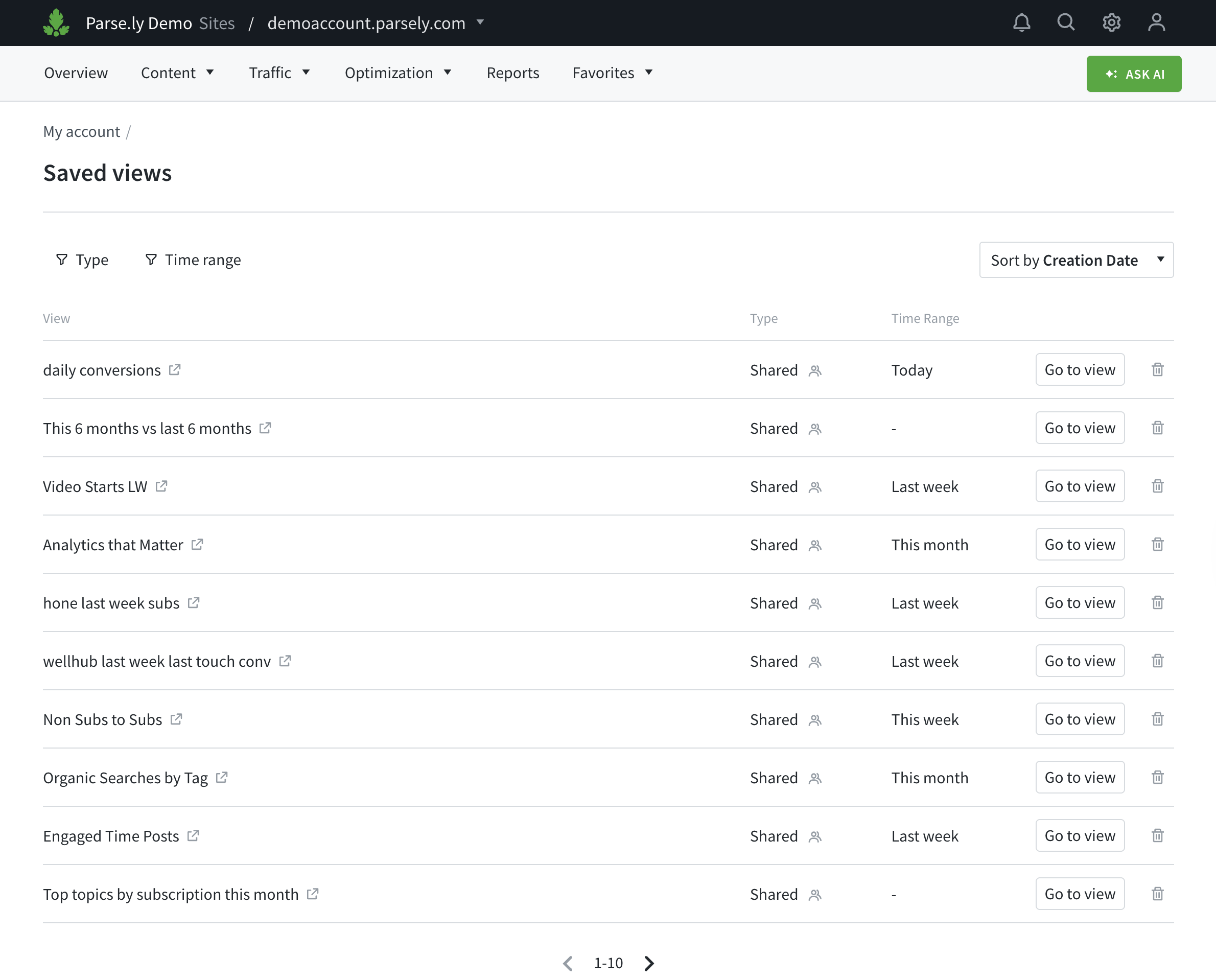1216x980 pixels.
Task: Open the user profile icon
Action: (1156, 22)
